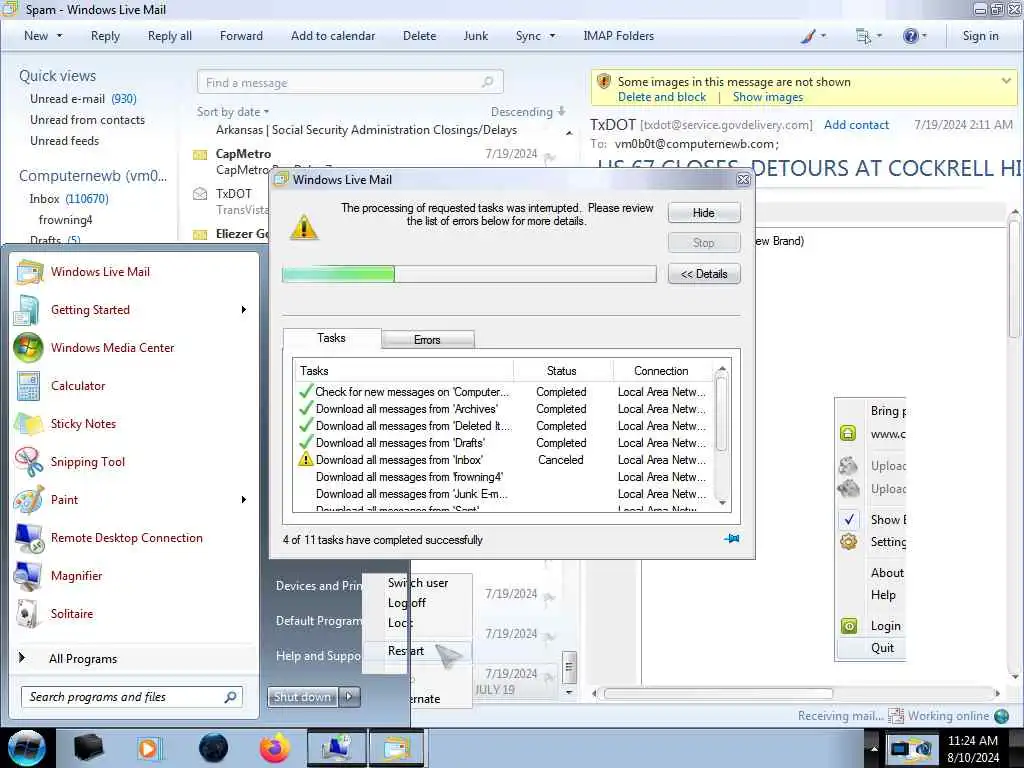Toggle the checked Show entry in the tray menu
Viewport: 1024px width, 768px height.
pyautogui.click(x=871, y=520)
